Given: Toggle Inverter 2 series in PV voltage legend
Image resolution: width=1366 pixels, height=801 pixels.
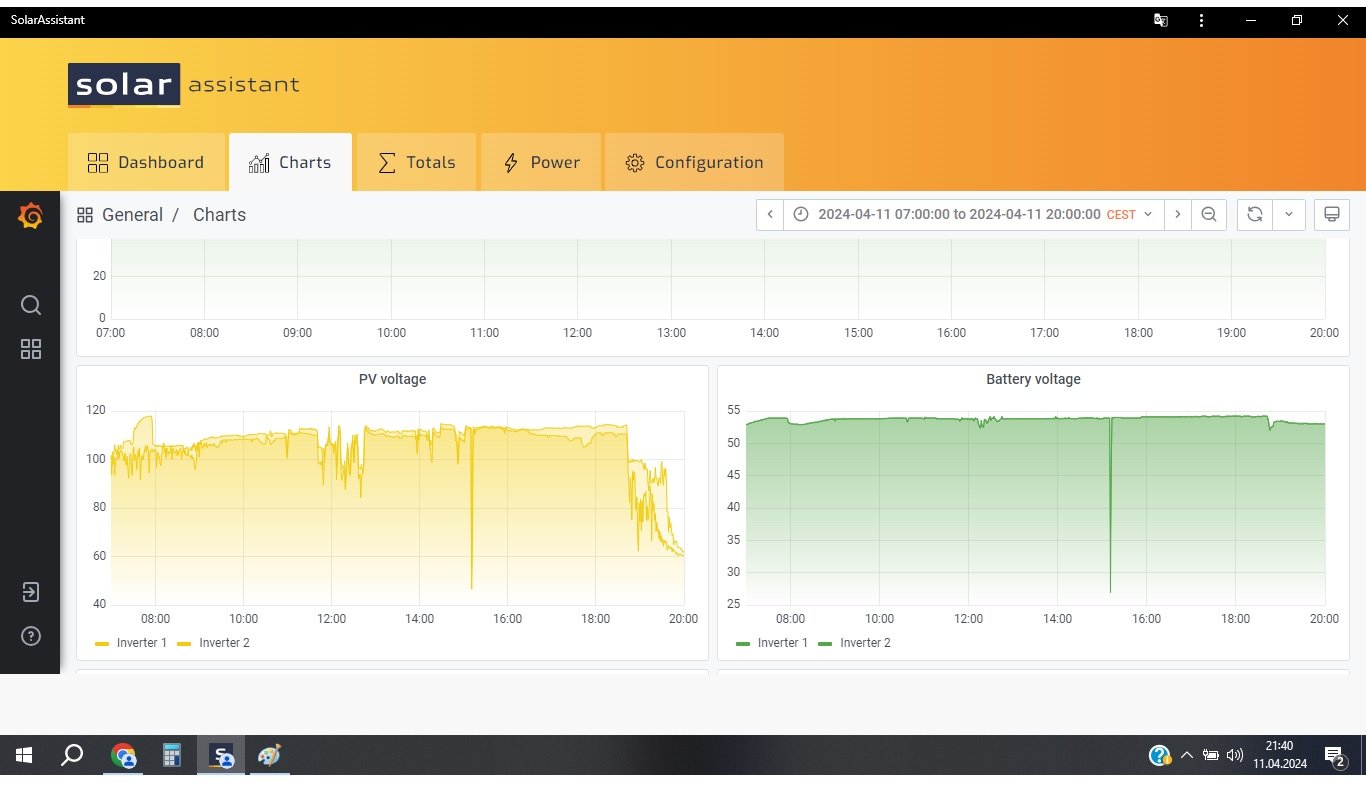Looking at the screenshot, I should [x=224, y=643].
